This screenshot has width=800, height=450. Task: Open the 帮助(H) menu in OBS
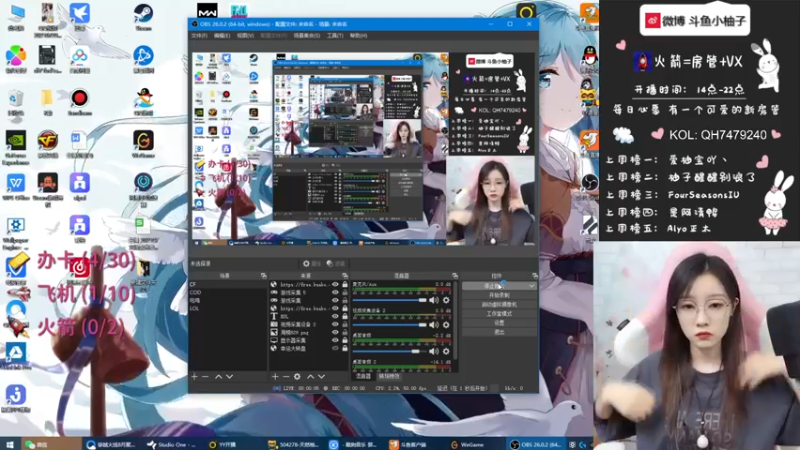tap(358, 36)
